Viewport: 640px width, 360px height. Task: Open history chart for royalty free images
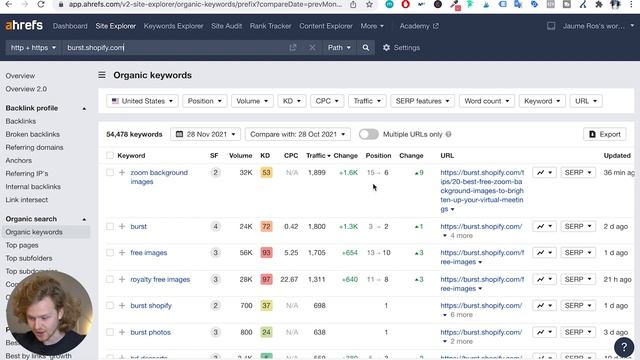(x=544, y=280)
